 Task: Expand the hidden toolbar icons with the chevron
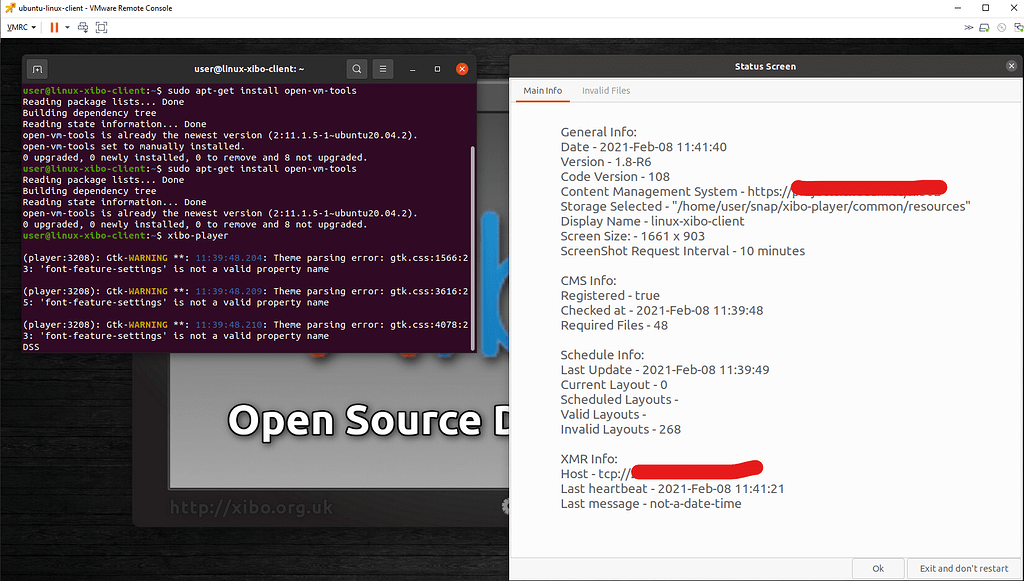967,27
